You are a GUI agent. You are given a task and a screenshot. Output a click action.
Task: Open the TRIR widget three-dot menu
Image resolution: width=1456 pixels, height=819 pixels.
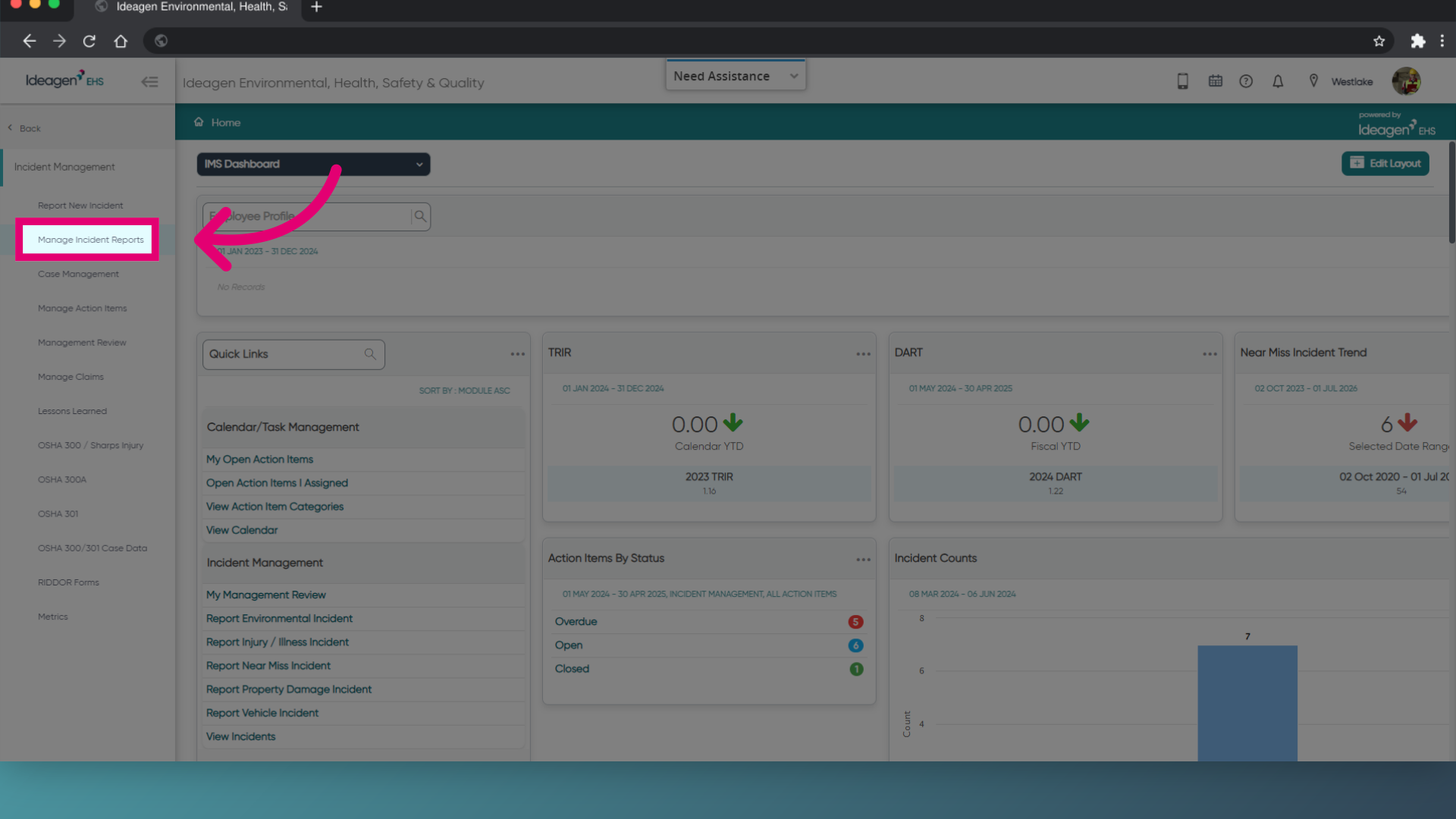[863, 354]
